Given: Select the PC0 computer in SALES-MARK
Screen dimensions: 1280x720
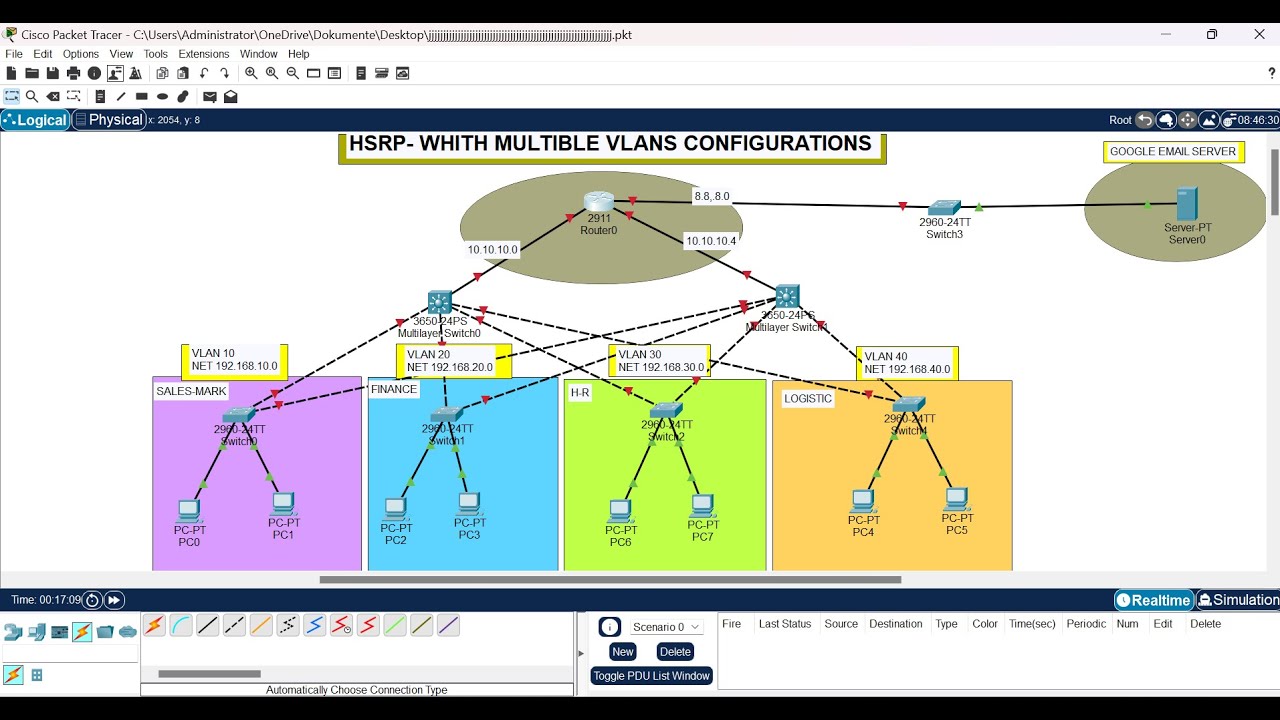Looking at the screenshot, I should point(189,512).
